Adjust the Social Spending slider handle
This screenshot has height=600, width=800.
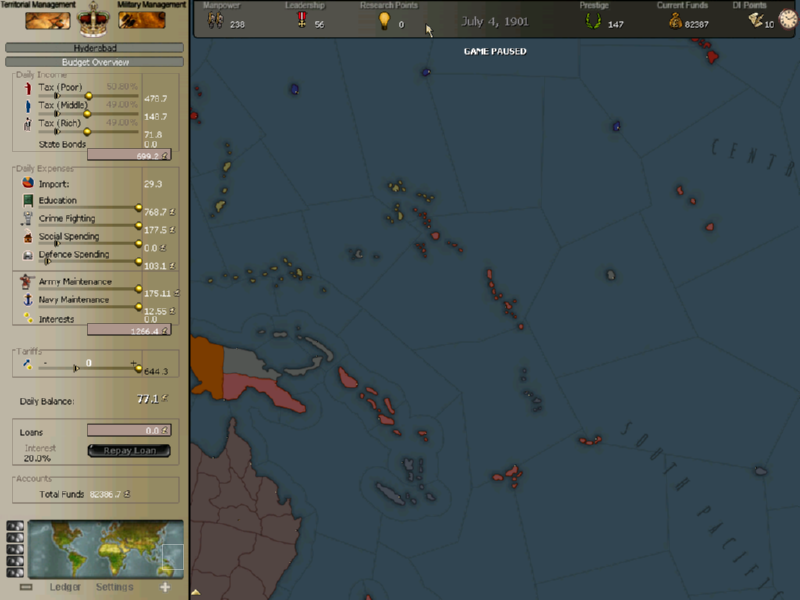(138, 243)
